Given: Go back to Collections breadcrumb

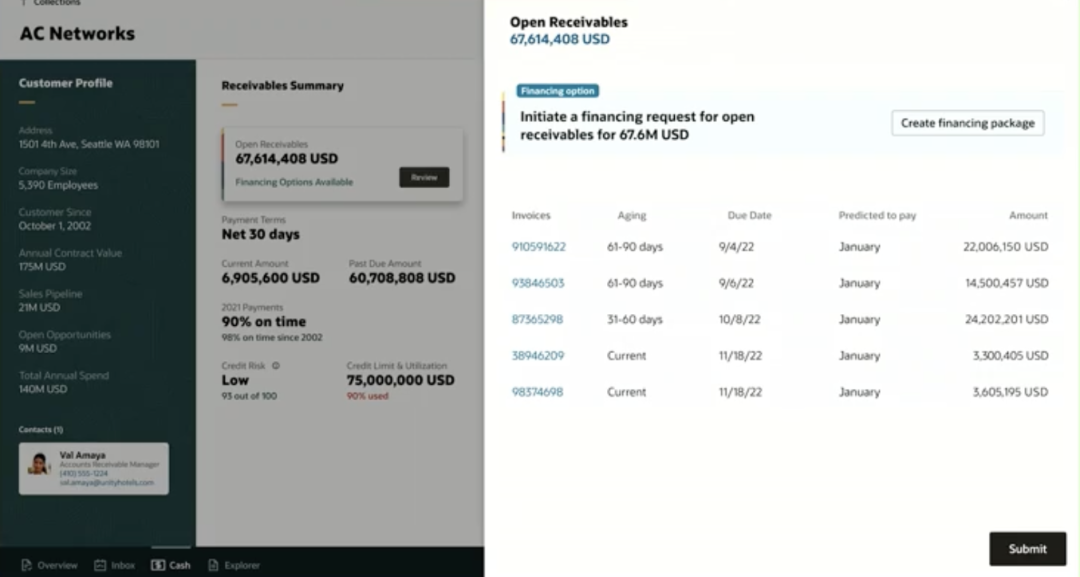Looking at the screenshot, I should click(57, 3).
